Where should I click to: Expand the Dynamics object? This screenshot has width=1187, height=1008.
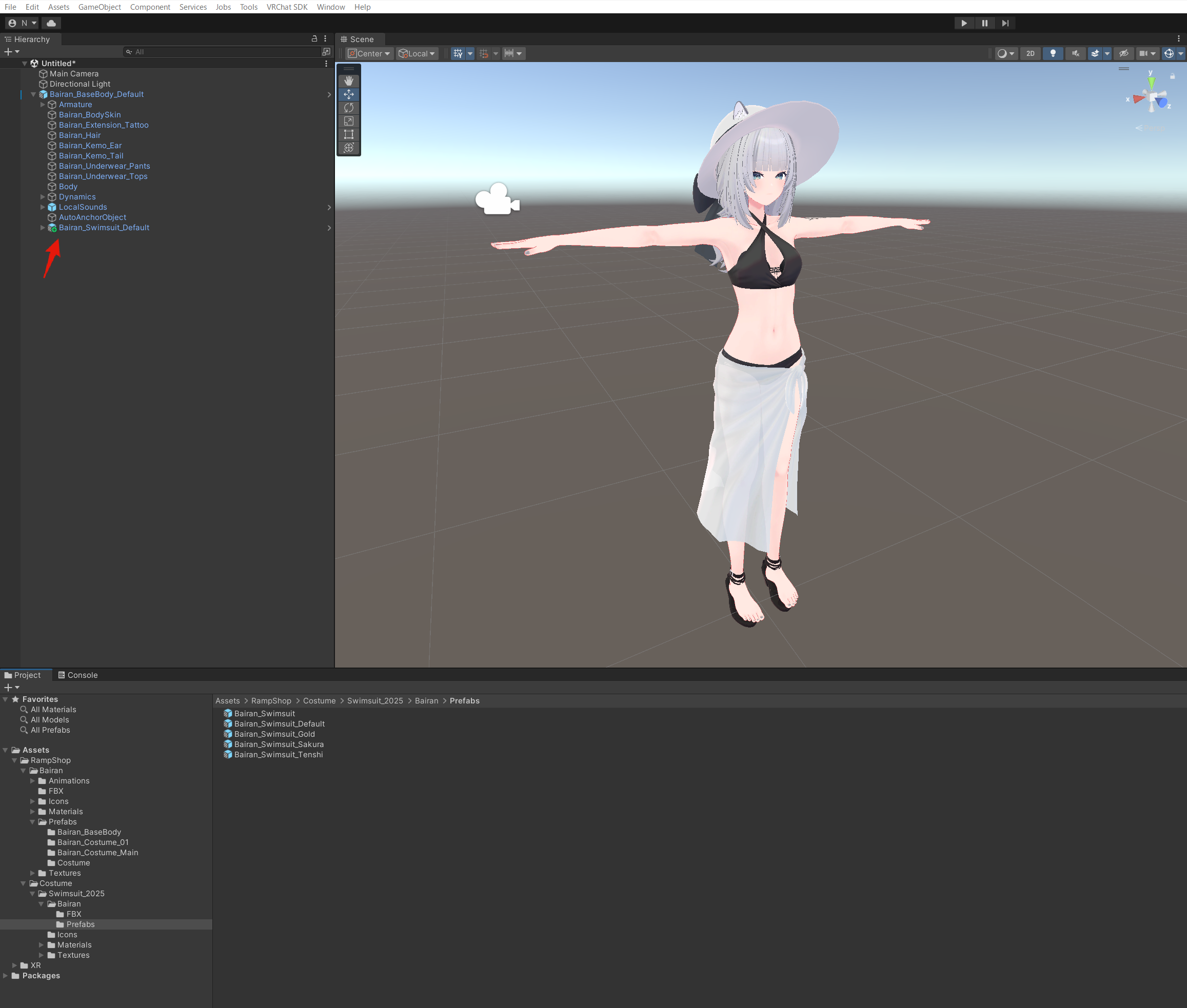pyautogui.click(x=42, y=197)
